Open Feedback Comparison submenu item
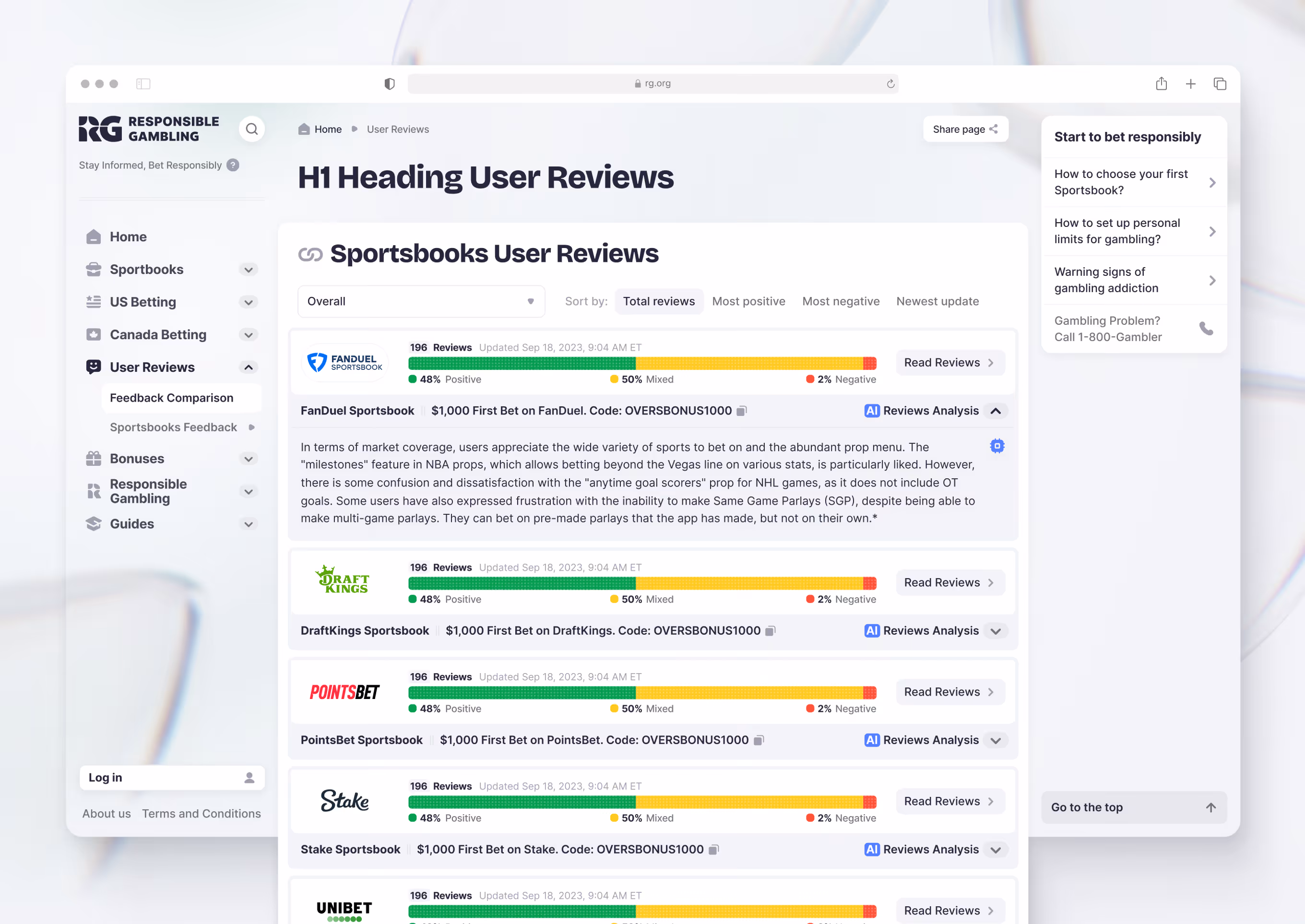The width and height of the screenshot is (1305, 924). [x=171, y=398]
